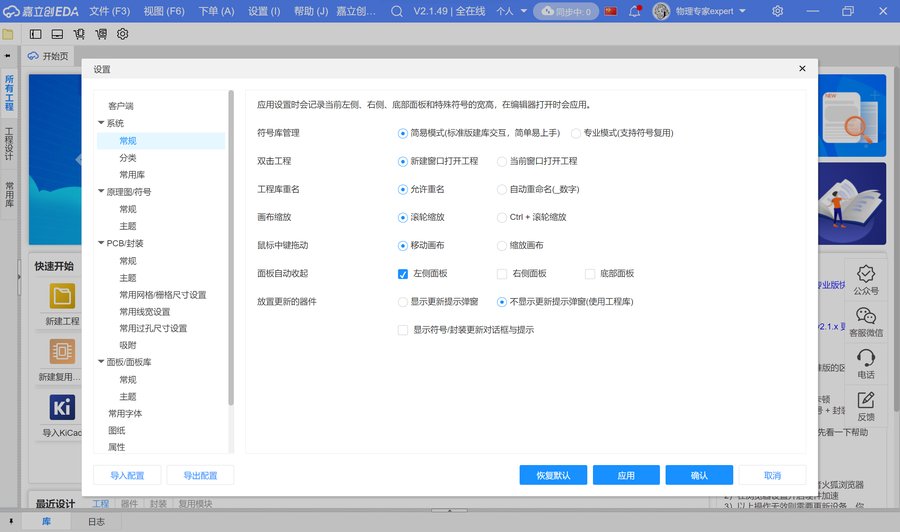Select 缩放画布 radio for middle mouse
Viewport: 900px width, 532px height.
502,246
